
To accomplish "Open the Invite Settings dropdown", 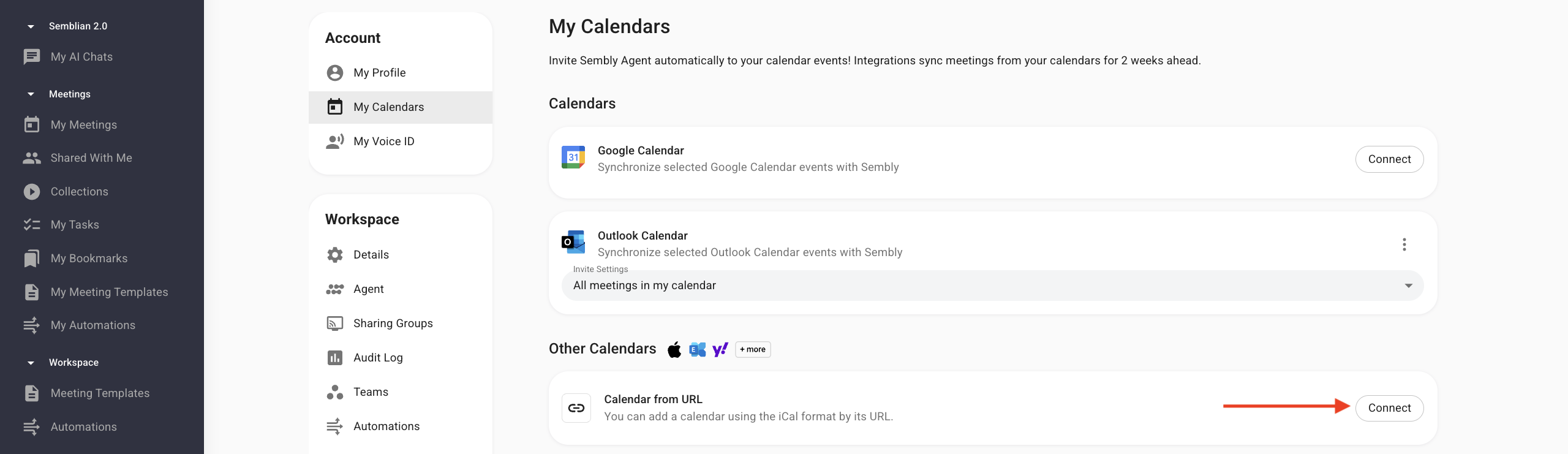I will [x=992, y=286].
